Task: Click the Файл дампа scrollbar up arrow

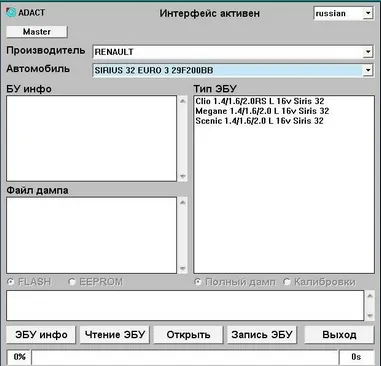Action: pos(182,202)
